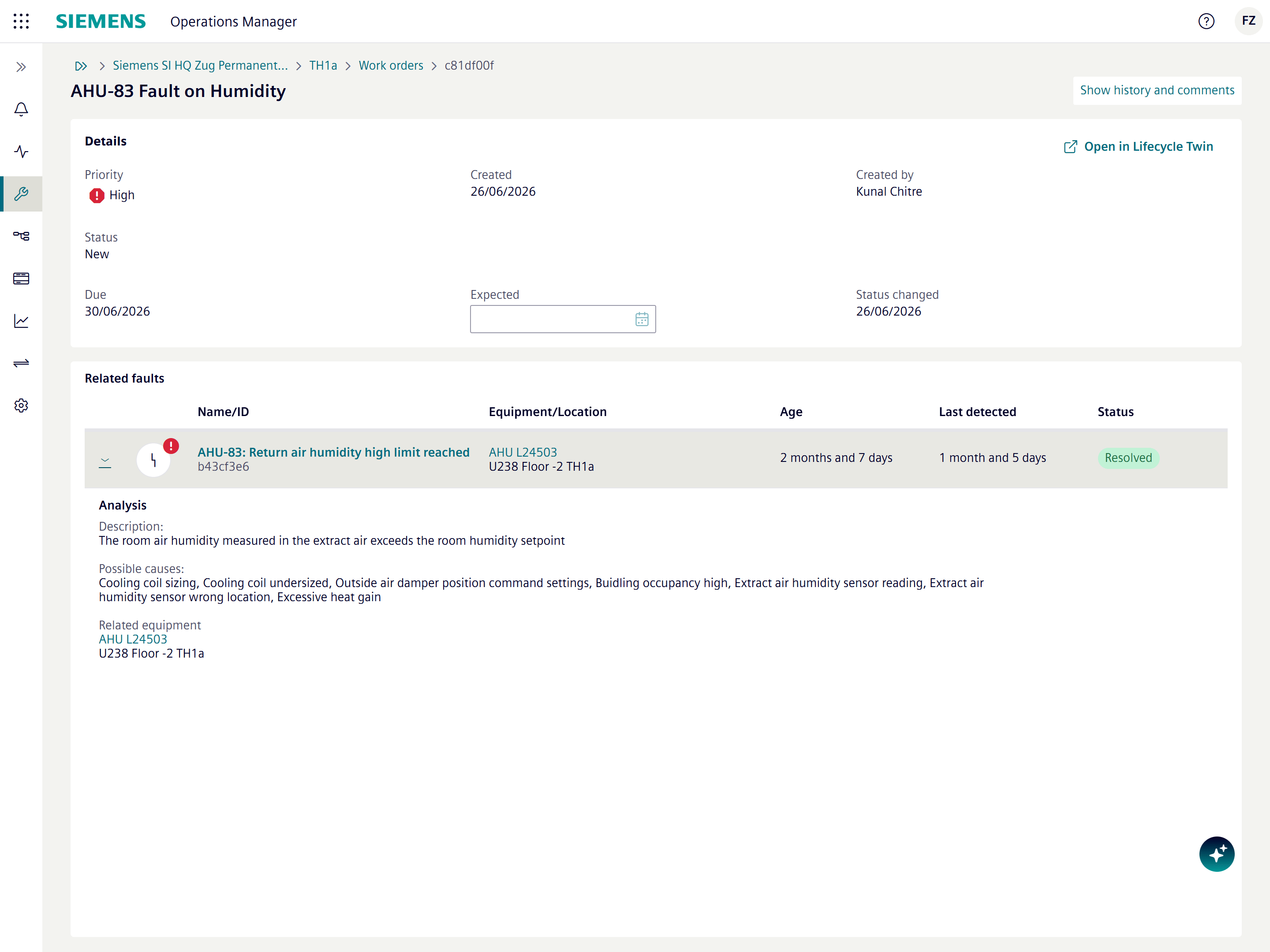Open the transfer arrows sidebar icon
The height and width of the screenshot is (952, 1270).
click(21, 363)
